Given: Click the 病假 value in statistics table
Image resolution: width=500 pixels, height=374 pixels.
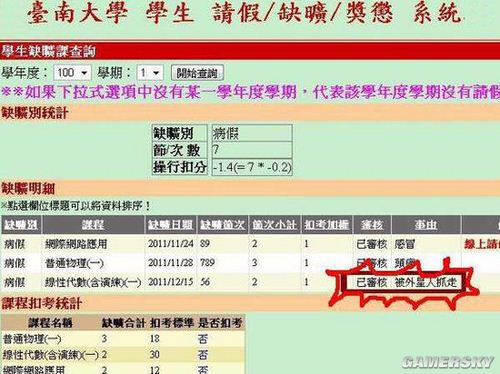Looking at the screenshot, I should point(226,134).
